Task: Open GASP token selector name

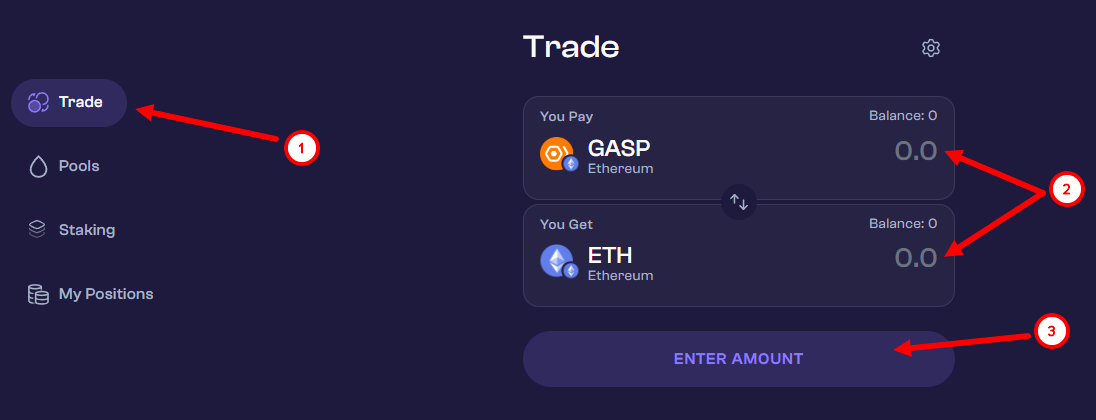Action: pyautogui.click(x=620, y=149)
